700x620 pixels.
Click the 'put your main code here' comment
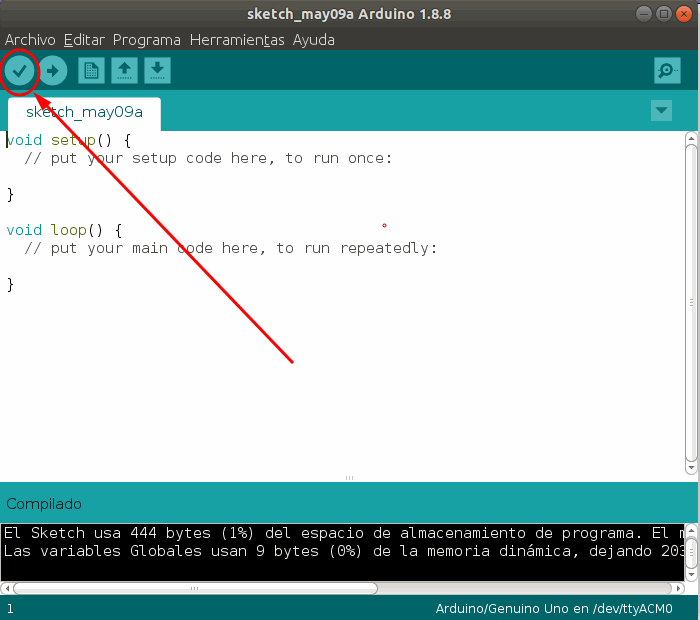[231, 248]
